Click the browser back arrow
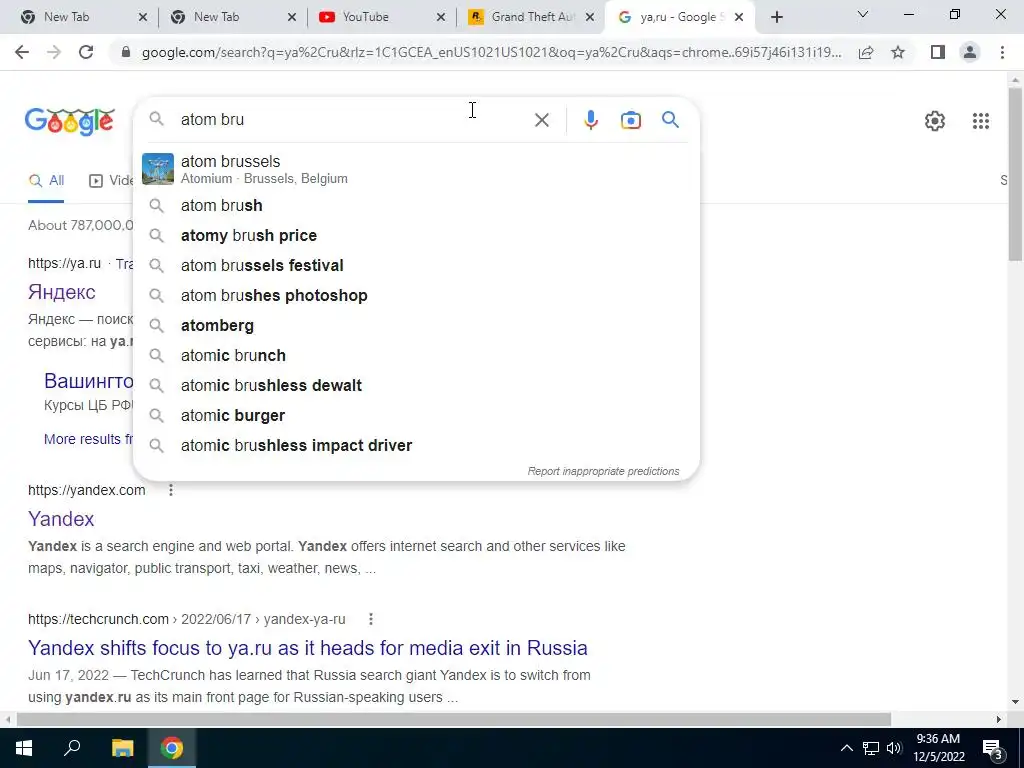 coord(22,52)
